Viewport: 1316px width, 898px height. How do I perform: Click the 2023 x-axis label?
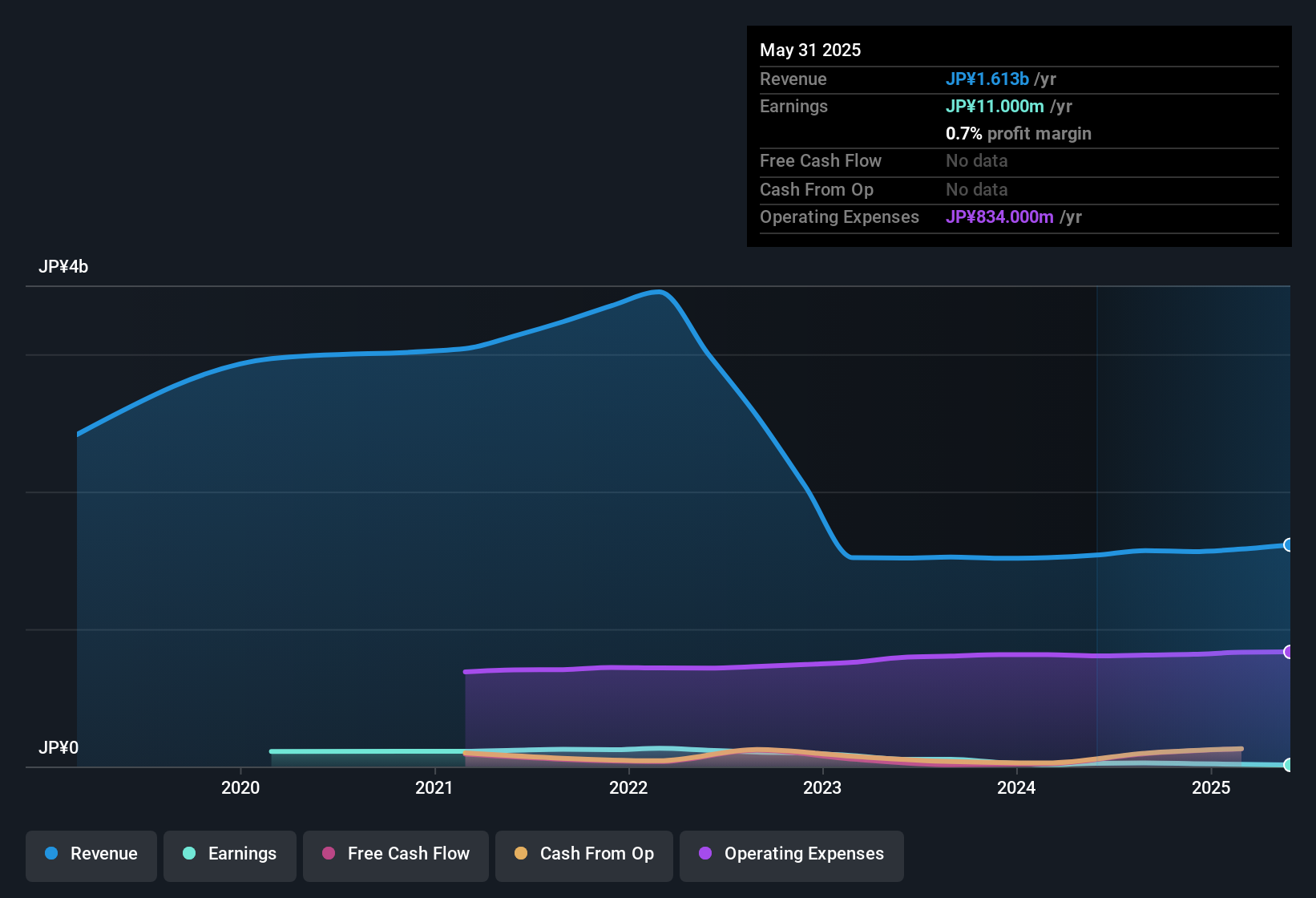click(822, 787)
